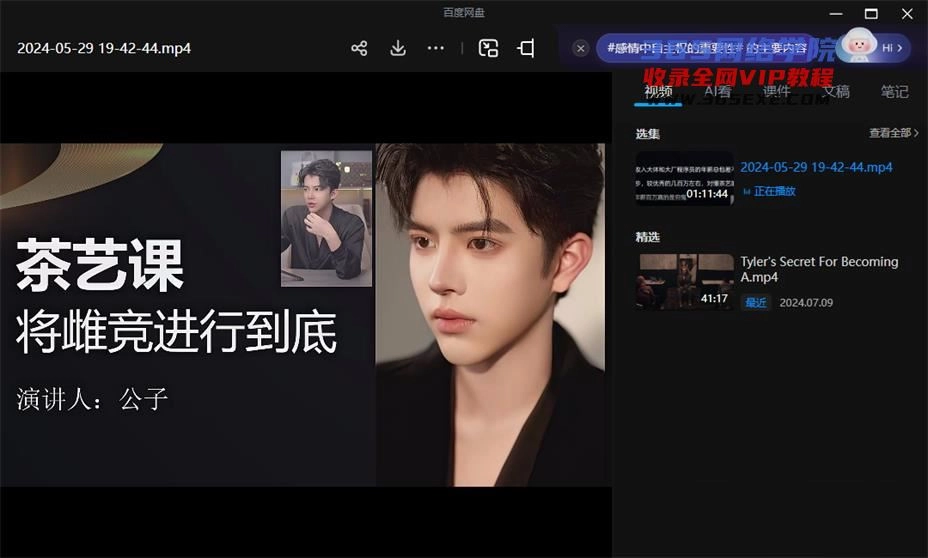Open the three-dot more options menu
The height and width of the screenshot is (558, 928).
[436, 48]
